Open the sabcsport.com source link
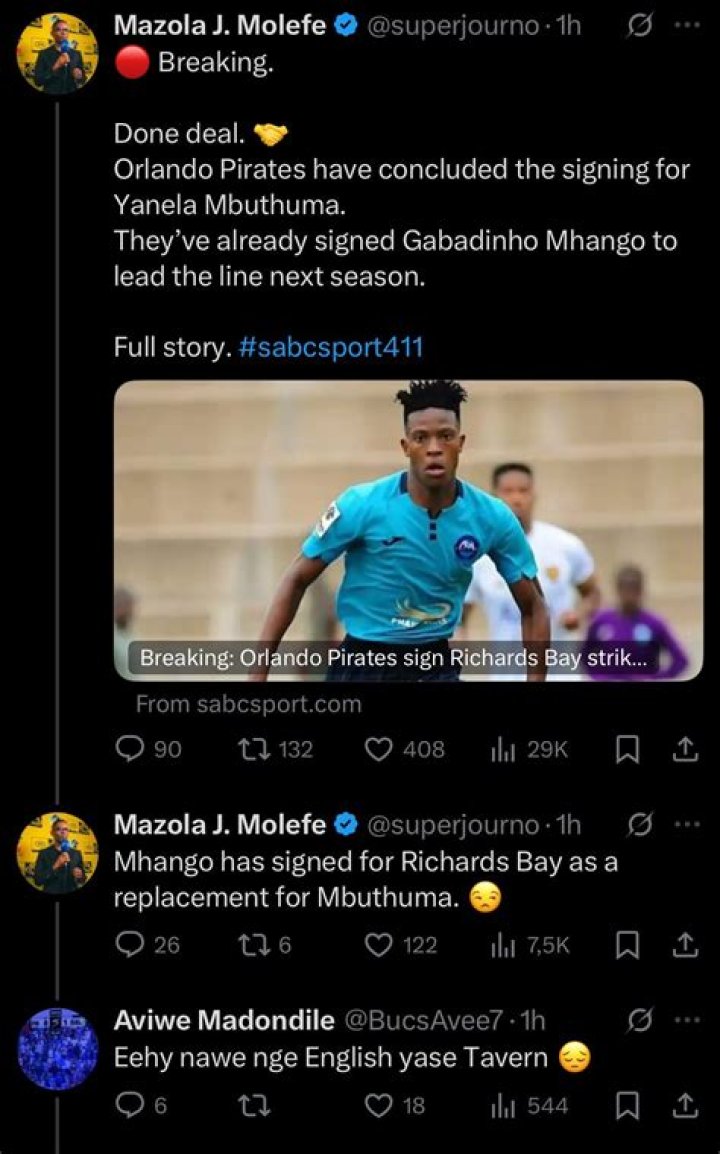The image size is (720, 1154). coord(248,704)
